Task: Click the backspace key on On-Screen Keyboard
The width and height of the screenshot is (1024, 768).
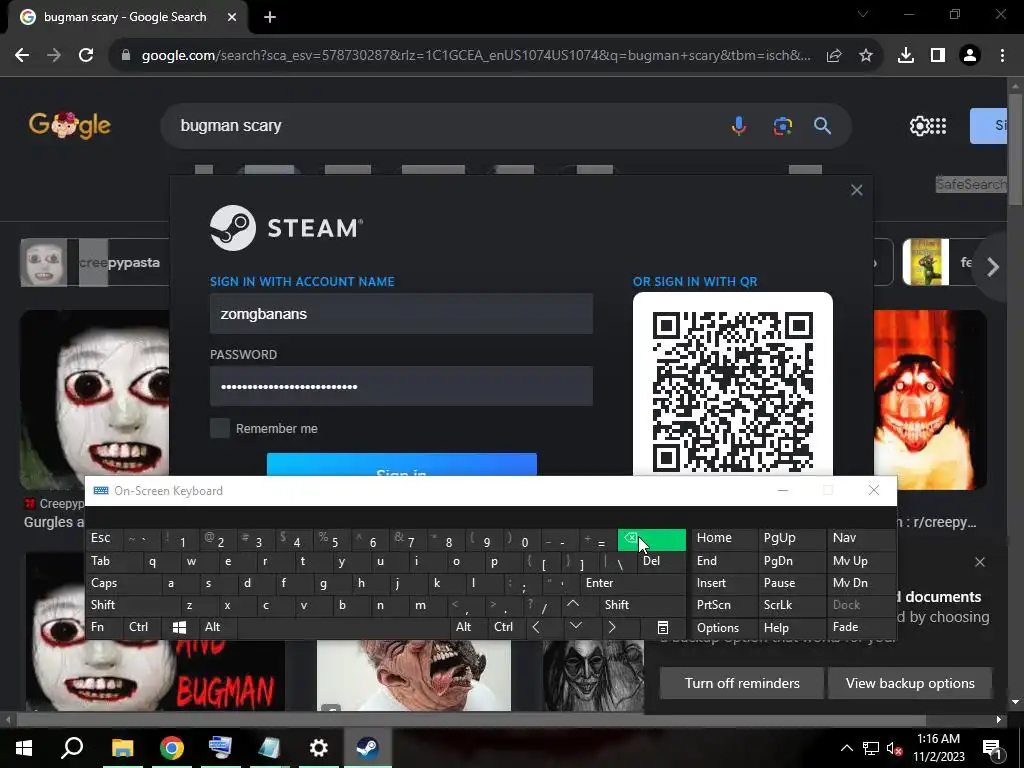Action: (652, 539)
